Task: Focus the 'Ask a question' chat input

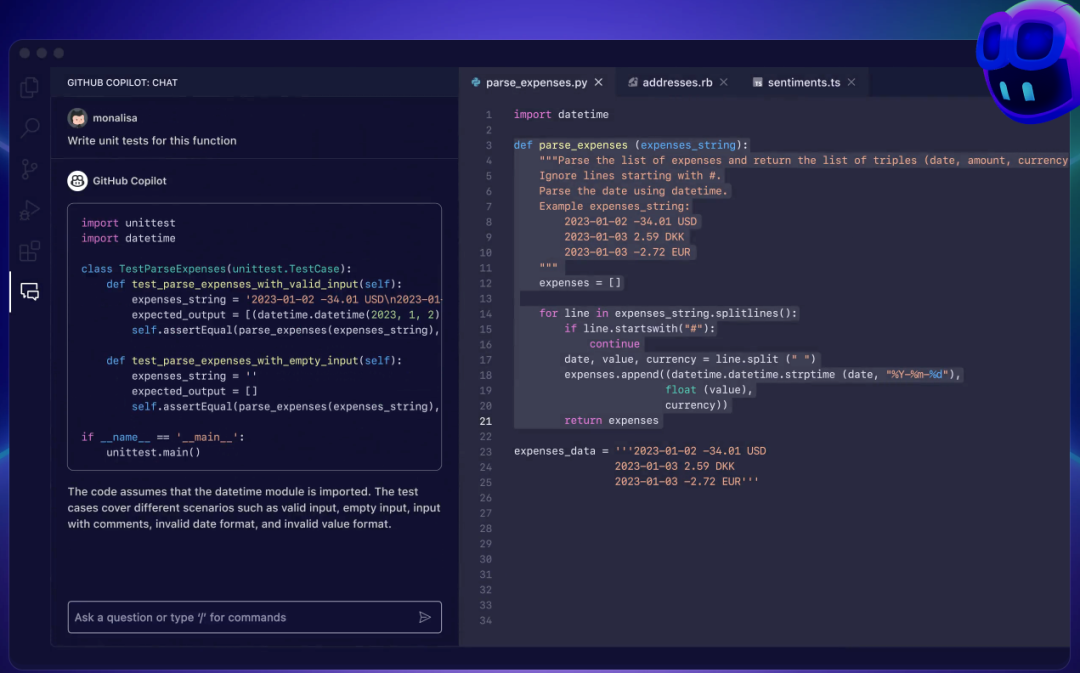Action: pyautogui.click(x=240, y=617)
